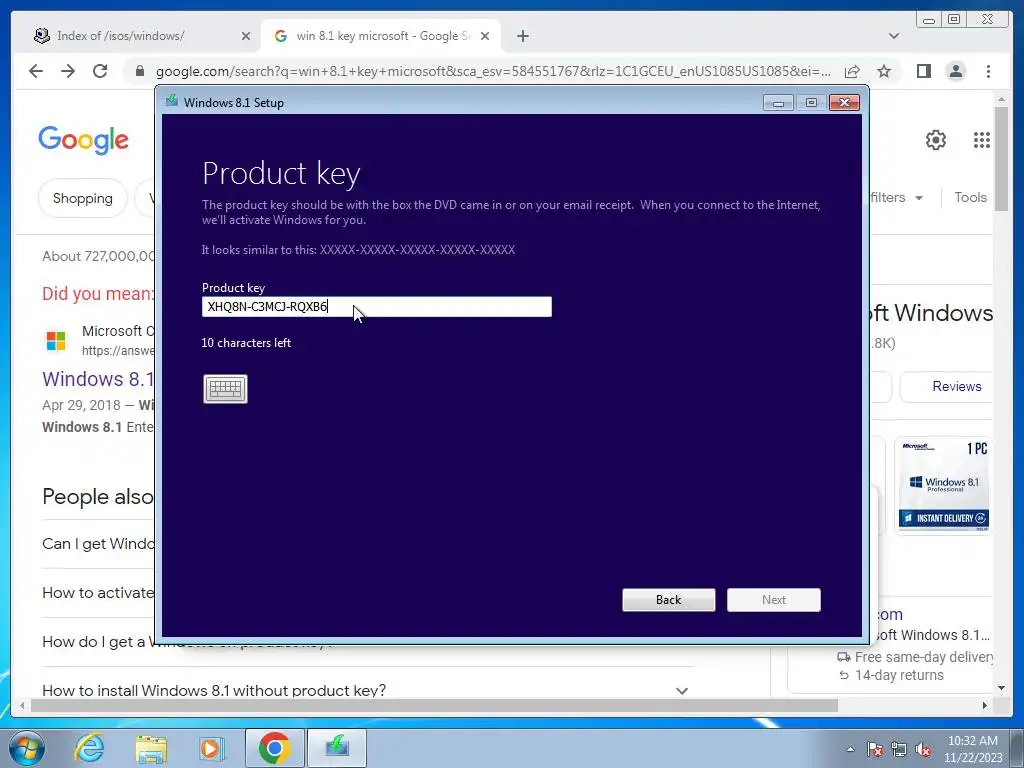Click the horizontal scrollbar right arrow

(x=985, y=705)
